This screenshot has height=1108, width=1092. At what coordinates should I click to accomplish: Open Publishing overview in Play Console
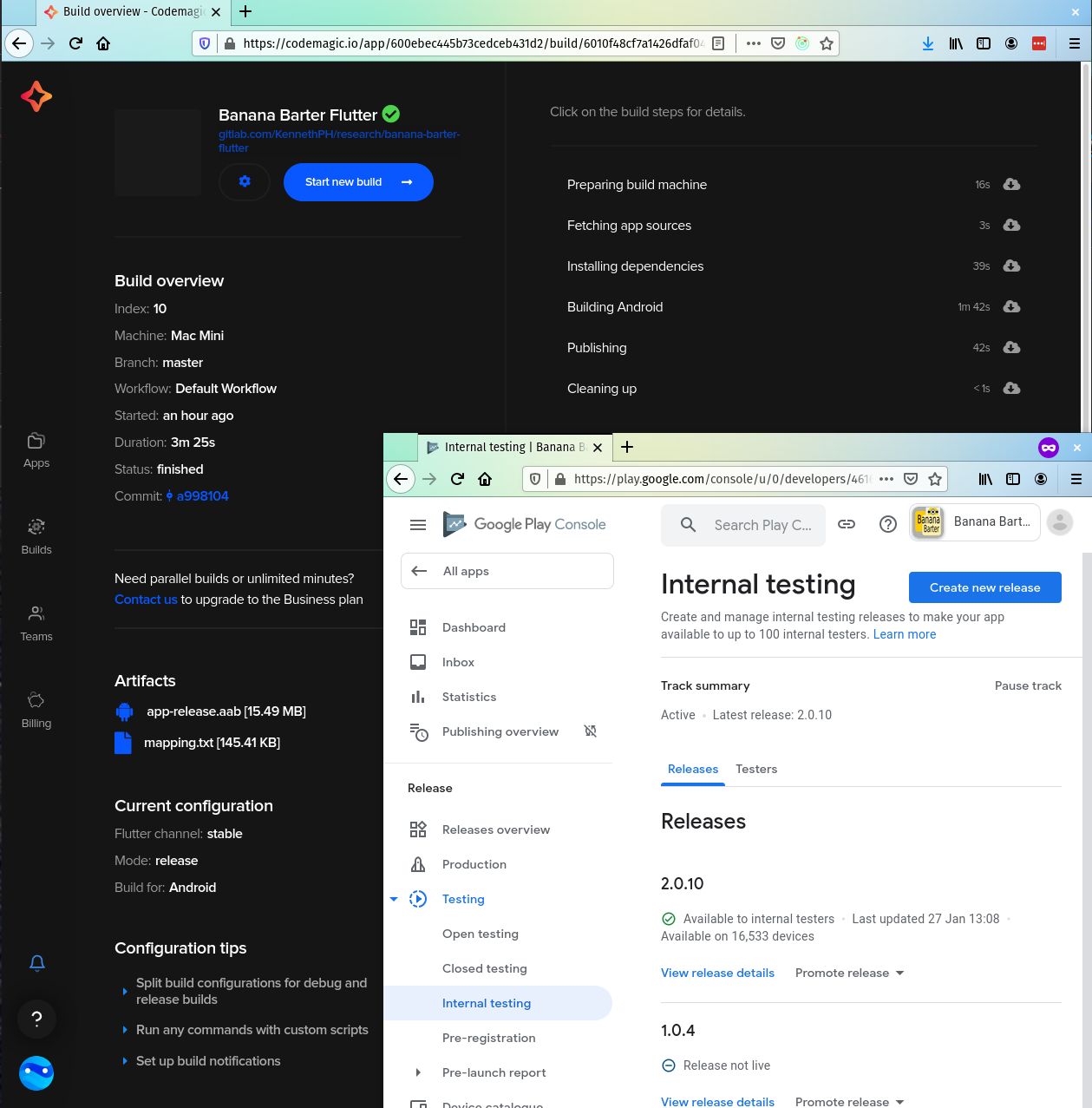(x=500, y=731)
